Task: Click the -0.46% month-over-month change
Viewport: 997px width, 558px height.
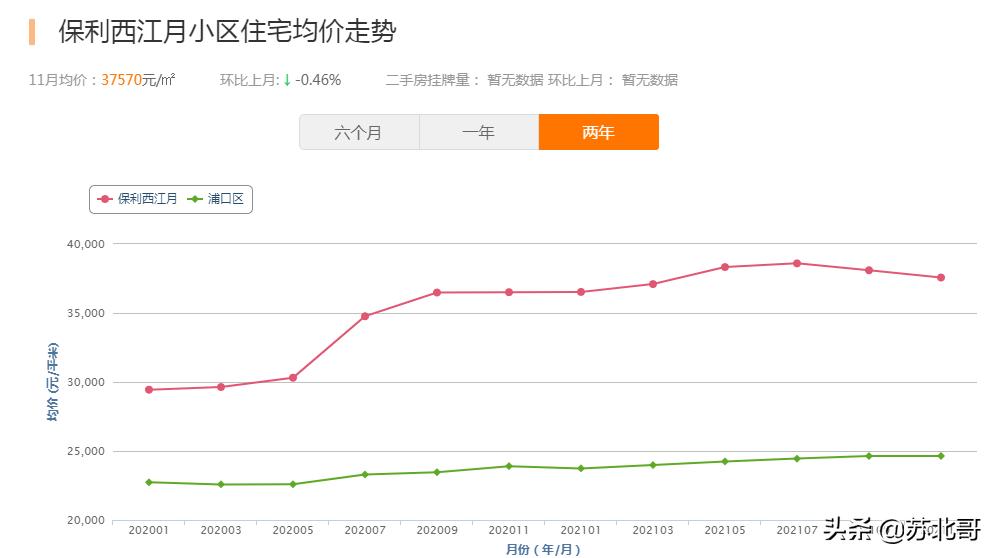Action: click(318, 80)
